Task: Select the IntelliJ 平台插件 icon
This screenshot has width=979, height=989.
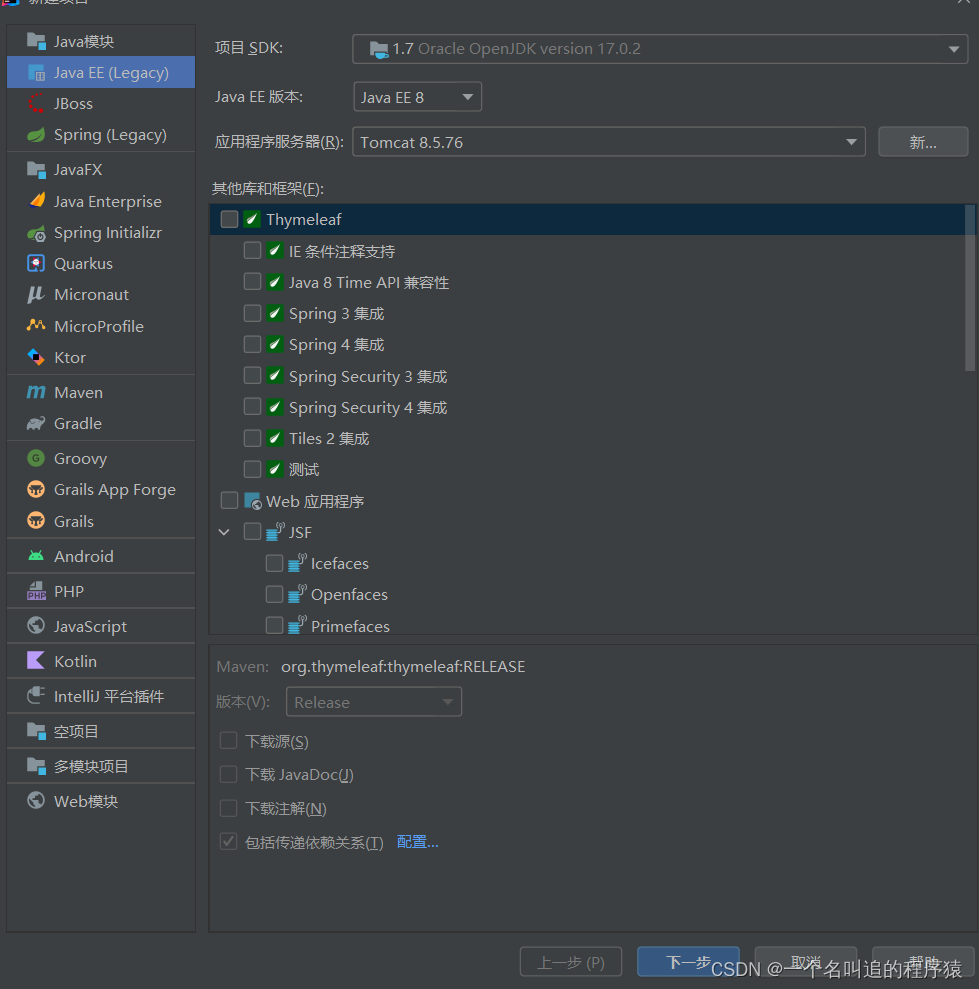Action: tap(36, 696)
